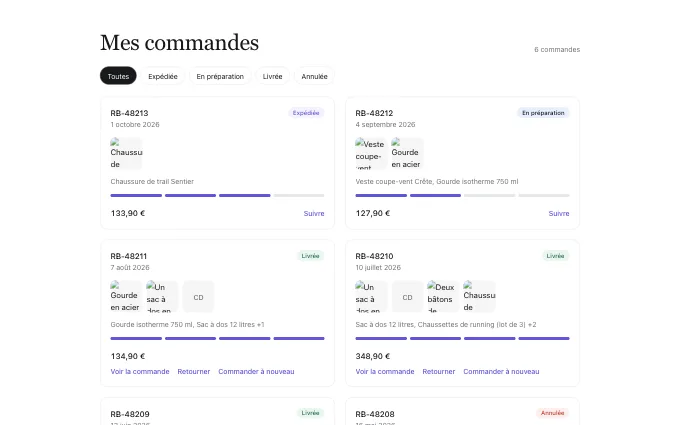680x425 pixels.
Task: Show Annulée orders
Action: [314, 76]
